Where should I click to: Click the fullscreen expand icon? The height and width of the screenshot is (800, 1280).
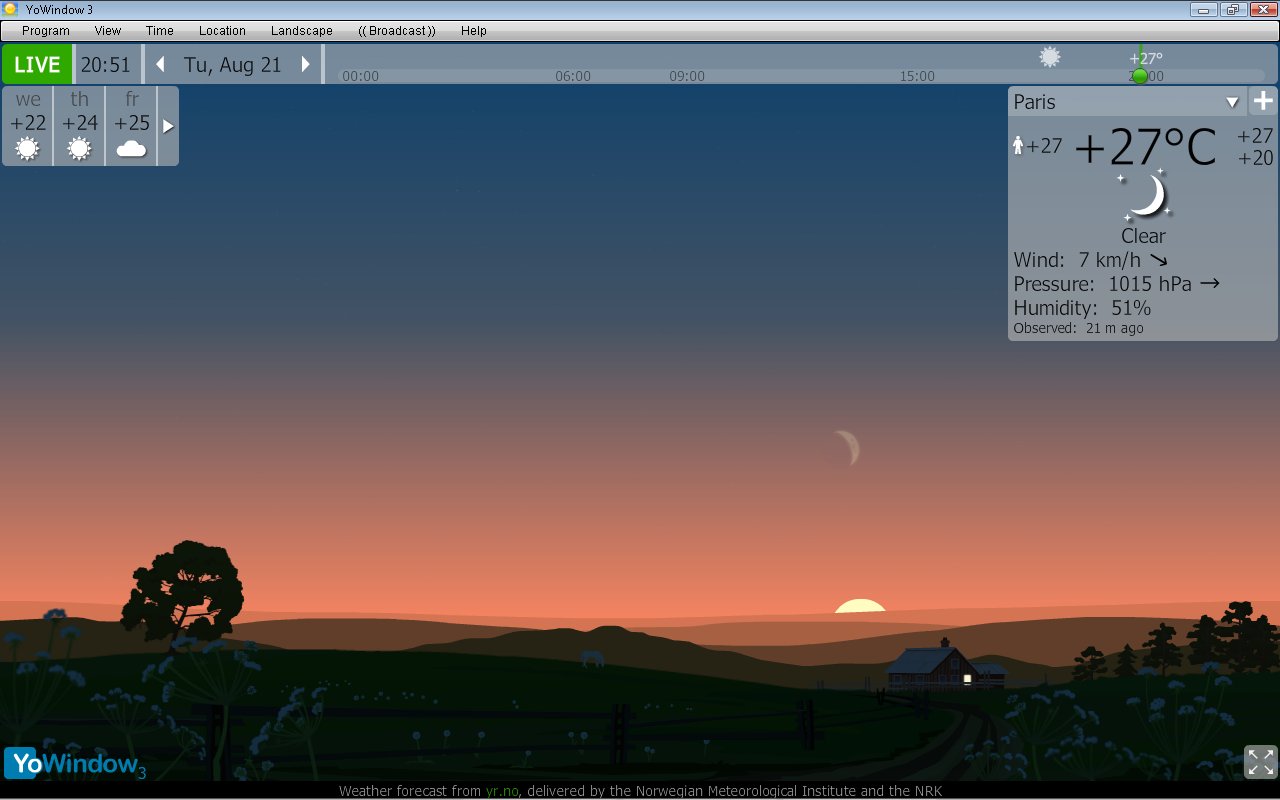(1260, 761)
